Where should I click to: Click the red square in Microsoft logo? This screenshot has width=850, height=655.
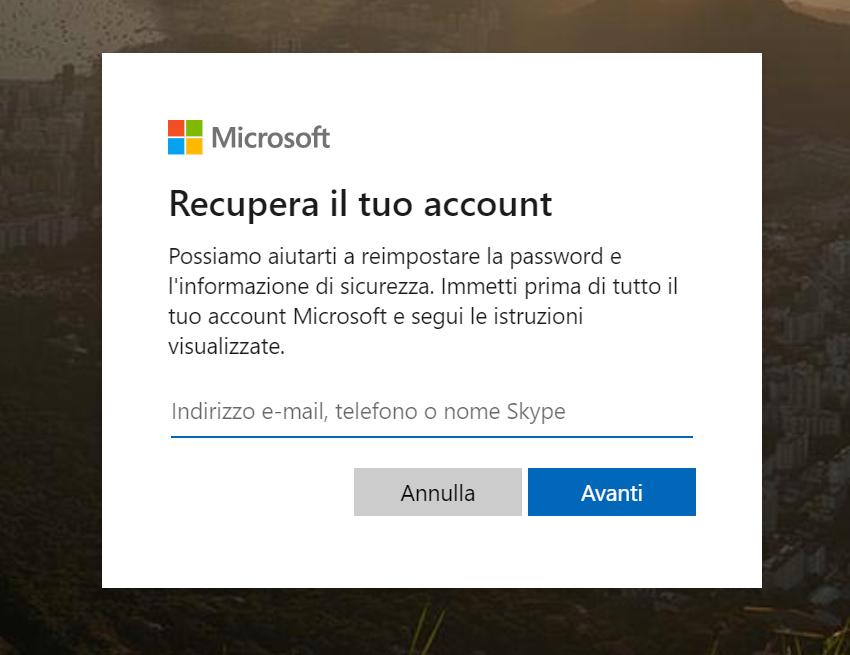point(176,128)
